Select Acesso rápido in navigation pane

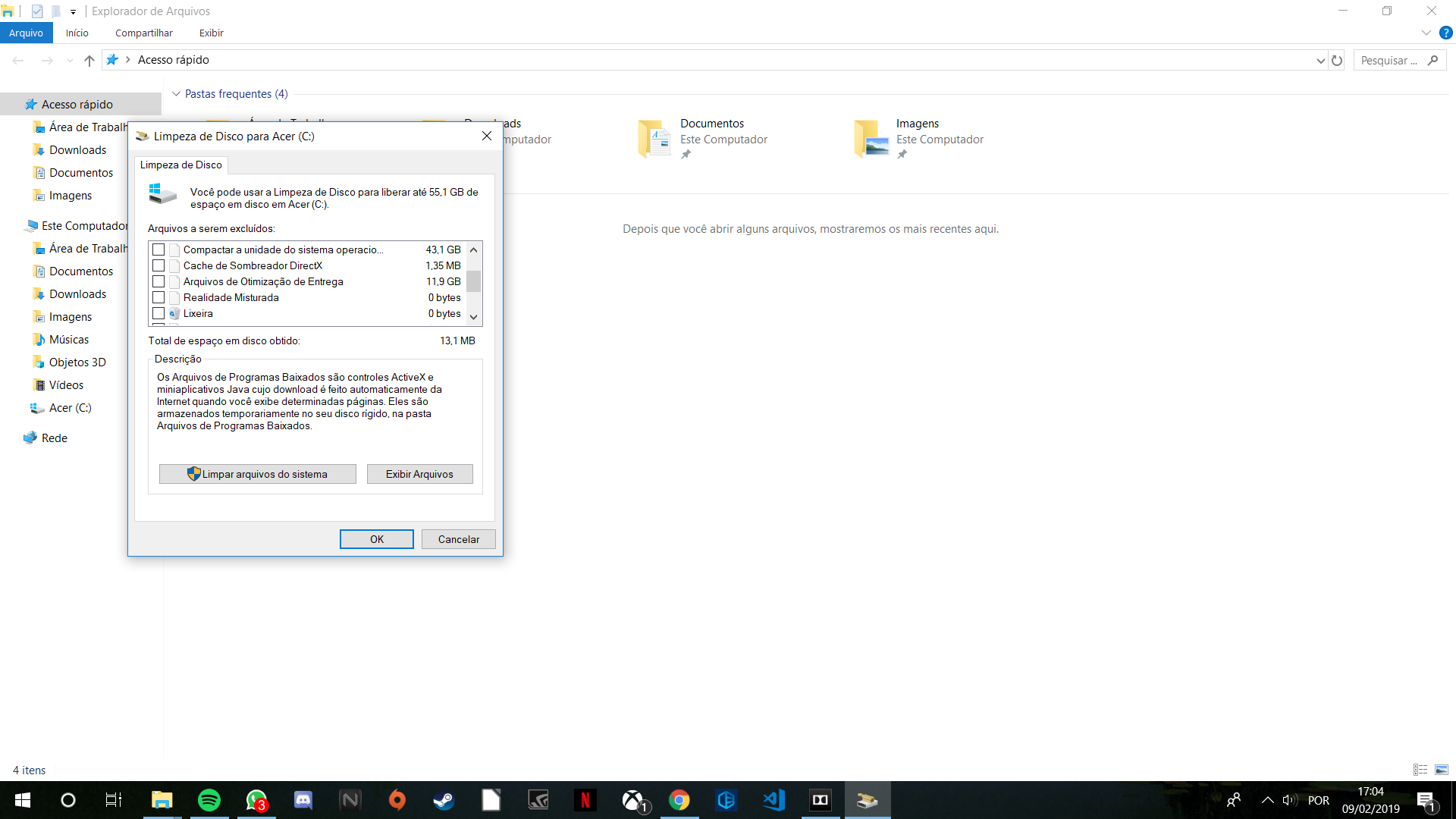coord(77,104)
